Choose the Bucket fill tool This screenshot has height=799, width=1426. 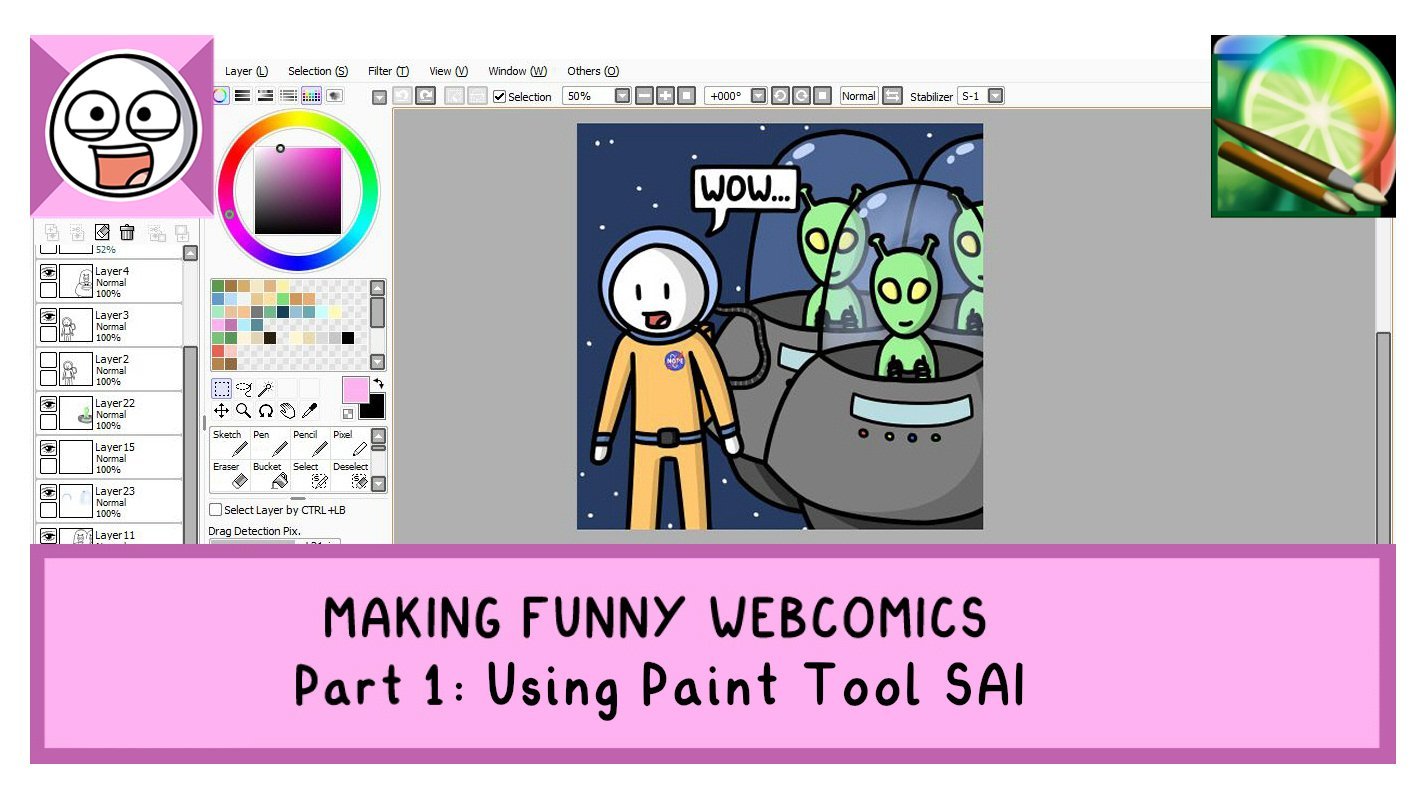(x=269, y=475)
